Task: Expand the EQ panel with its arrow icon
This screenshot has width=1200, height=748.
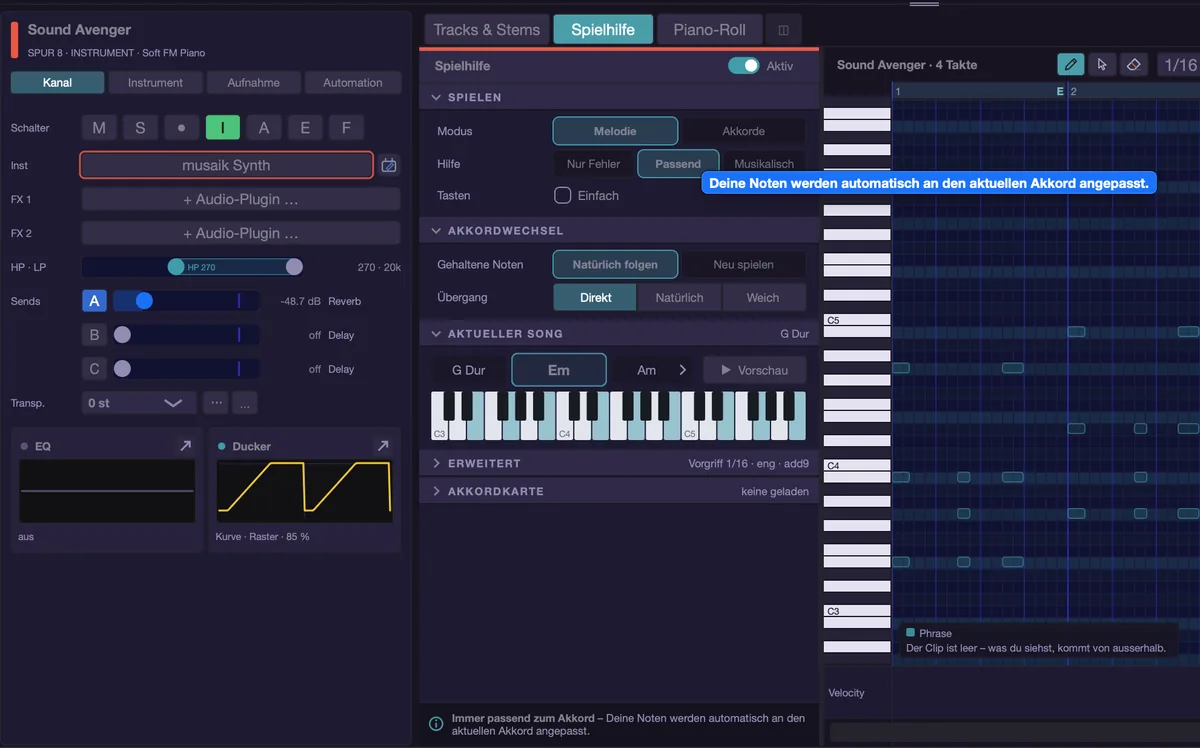Action: tap(185, 446)
